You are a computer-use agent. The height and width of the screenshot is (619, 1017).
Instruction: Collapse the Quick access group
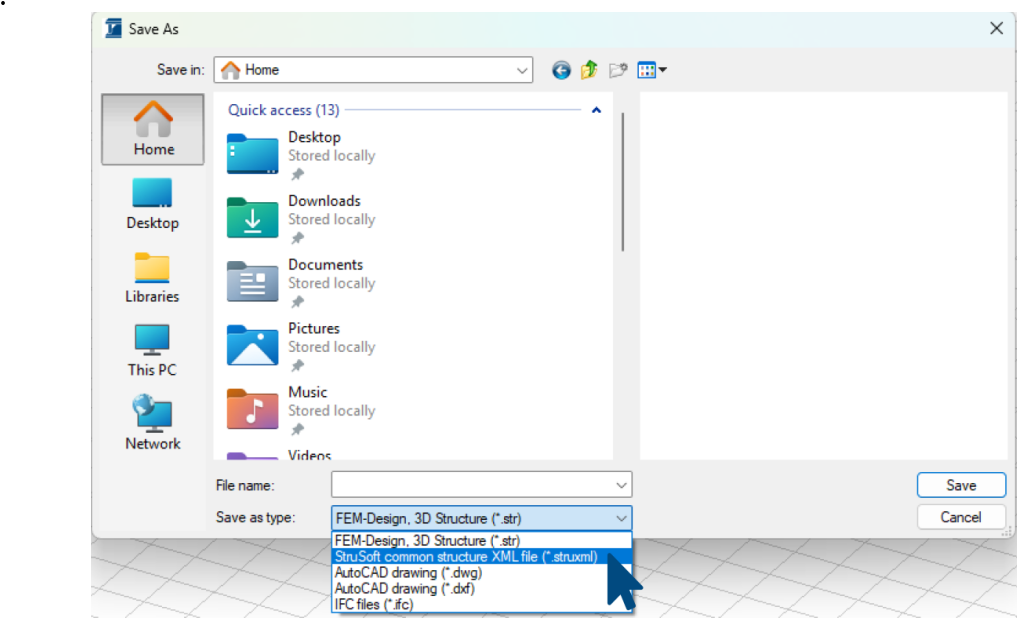pyautogui.click(x=596, y=110)
